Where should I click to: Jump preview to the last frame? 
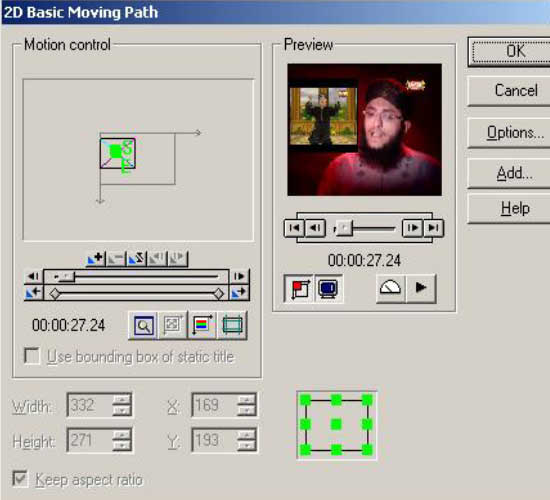pos(434,228)
